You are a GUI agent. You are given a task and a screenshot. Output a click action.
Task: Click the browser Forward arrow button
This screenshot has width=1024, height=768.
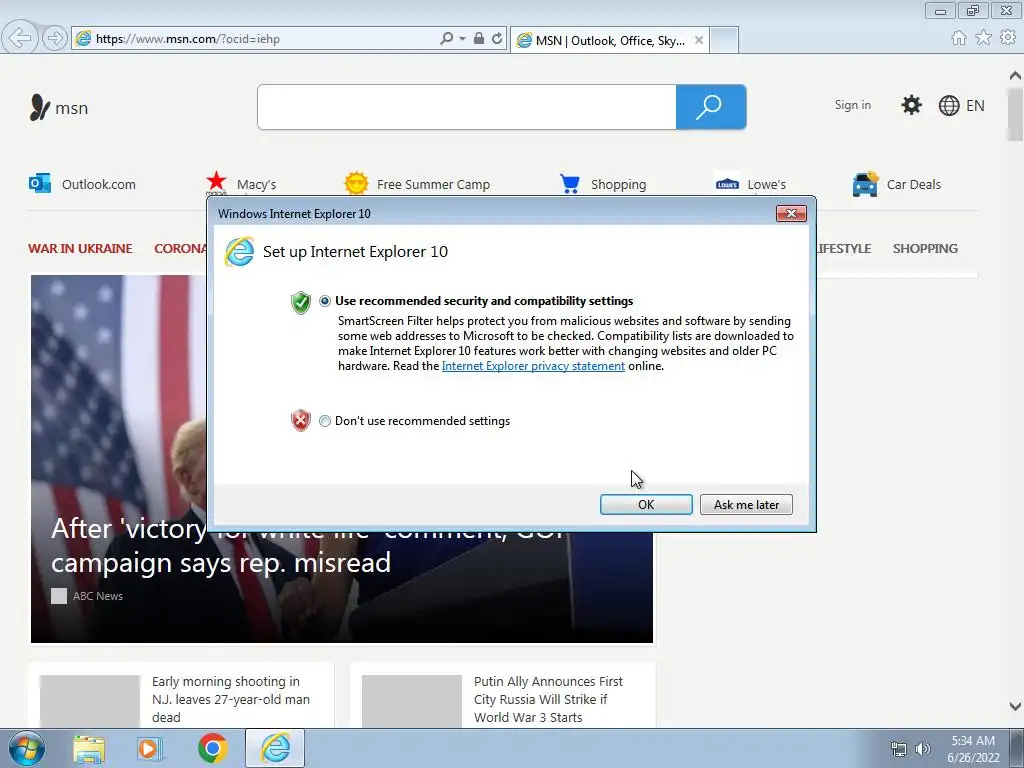(x=54, y=38)
